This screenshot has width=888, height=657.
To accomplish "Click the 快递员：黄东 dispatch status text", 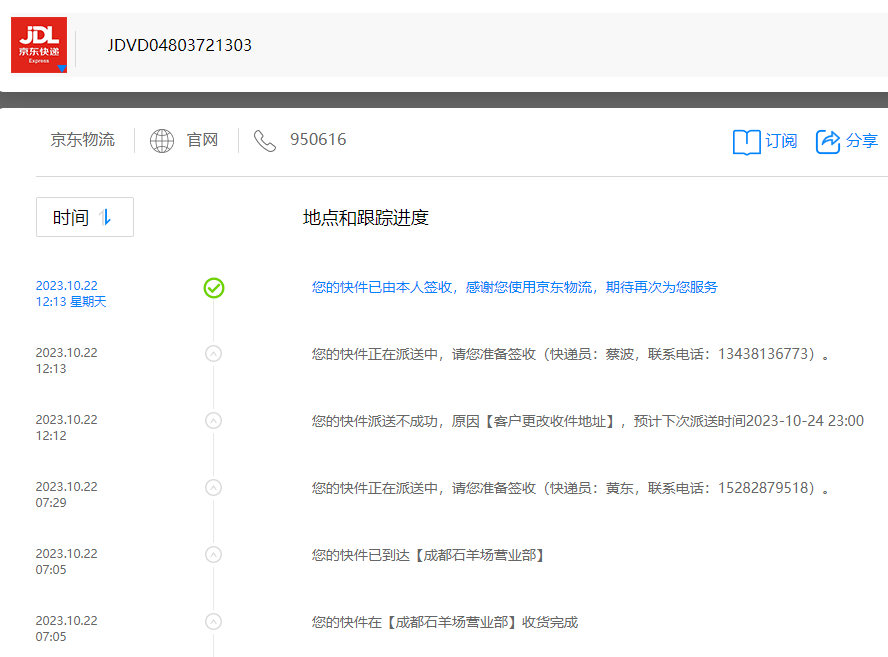I will 570,488.
